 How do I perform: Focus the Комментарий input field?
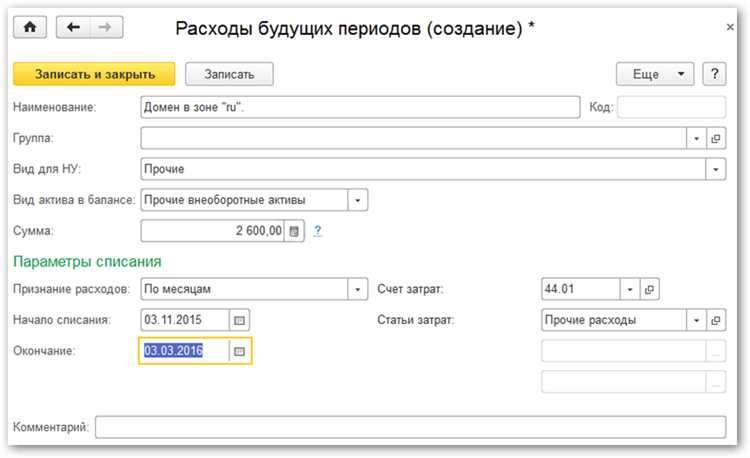(410, 427)
